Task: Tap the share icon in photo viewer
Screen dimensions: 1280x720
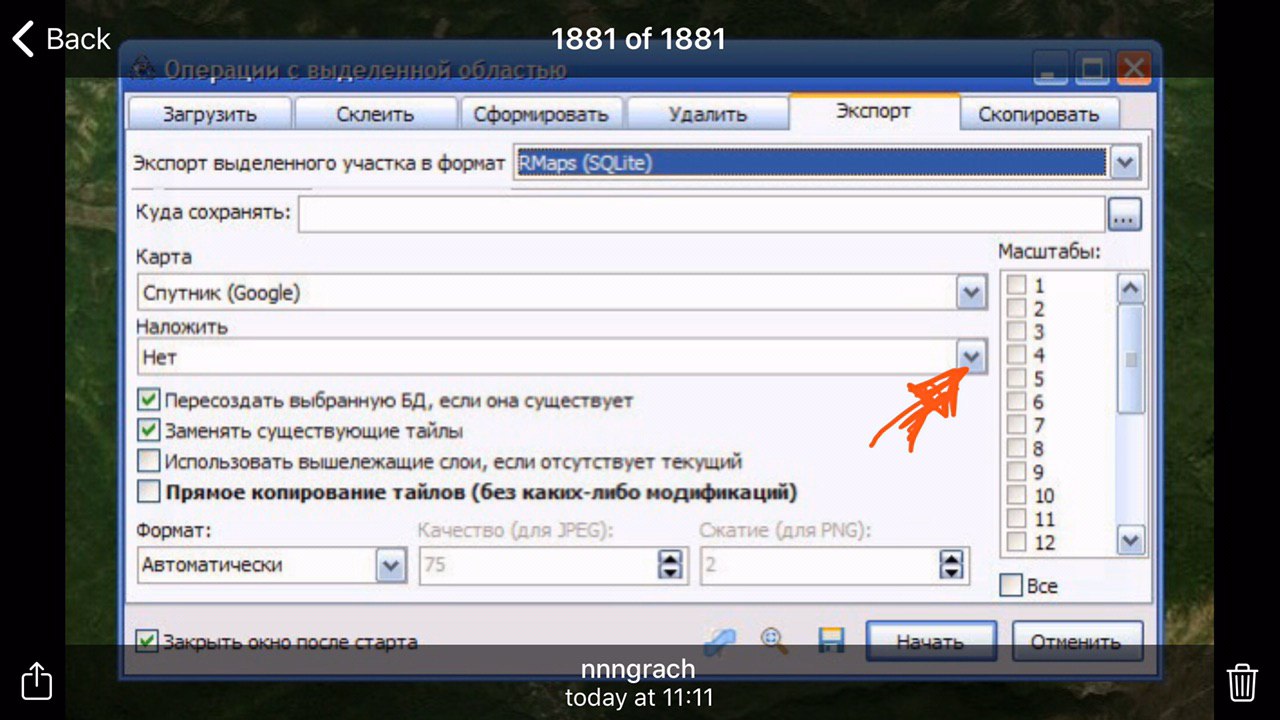Action: tap(36, 681)
